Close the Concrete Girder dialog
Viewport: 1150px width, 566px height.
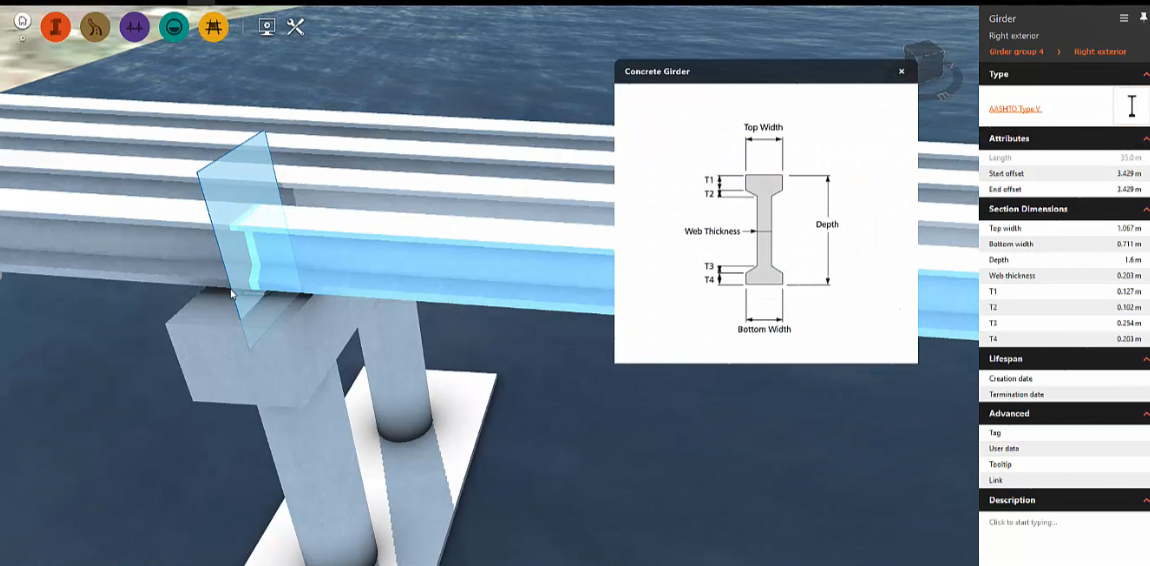tap(901, 72)
